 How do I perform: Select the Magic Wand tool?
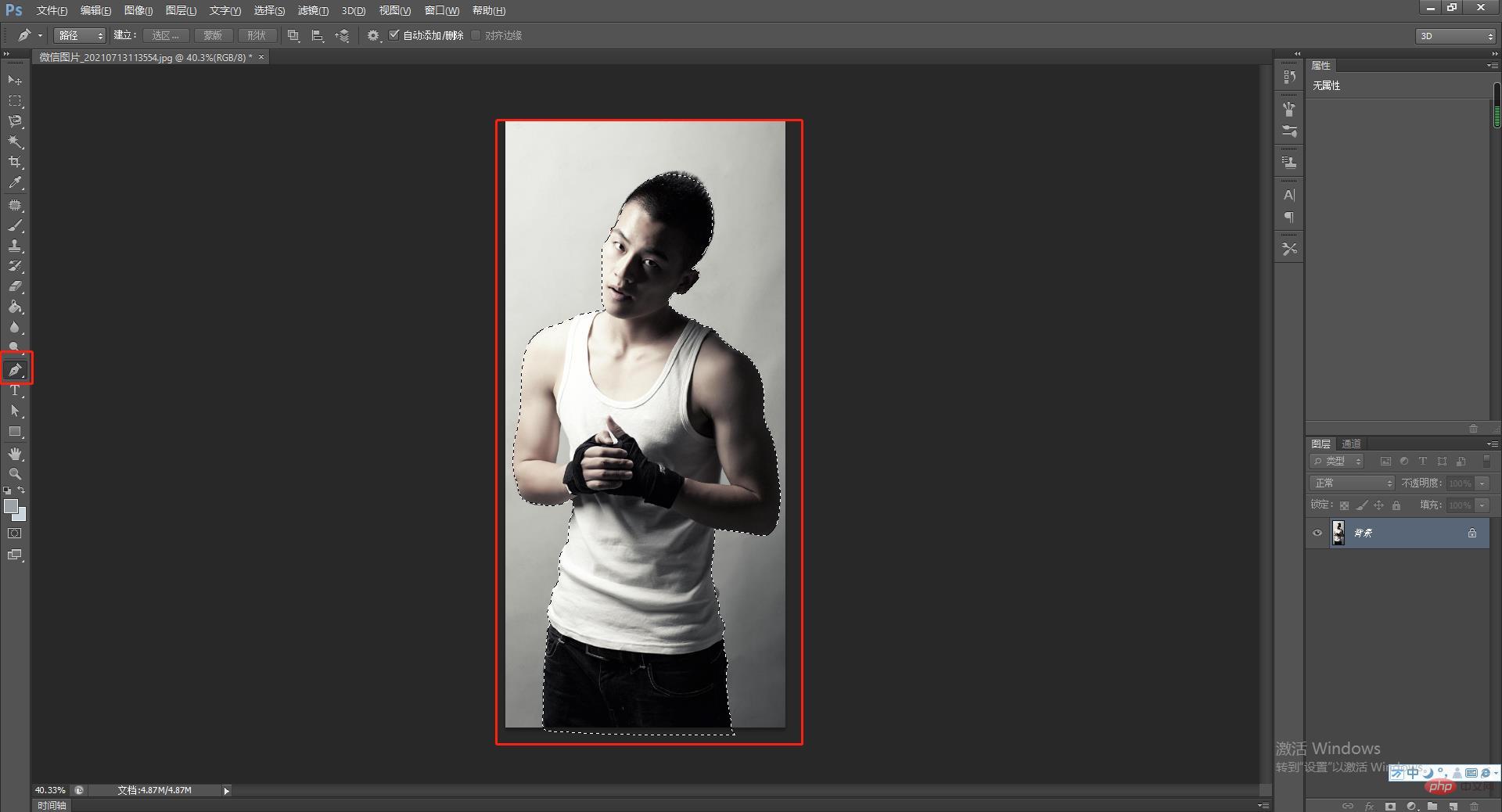click(15, 142)
